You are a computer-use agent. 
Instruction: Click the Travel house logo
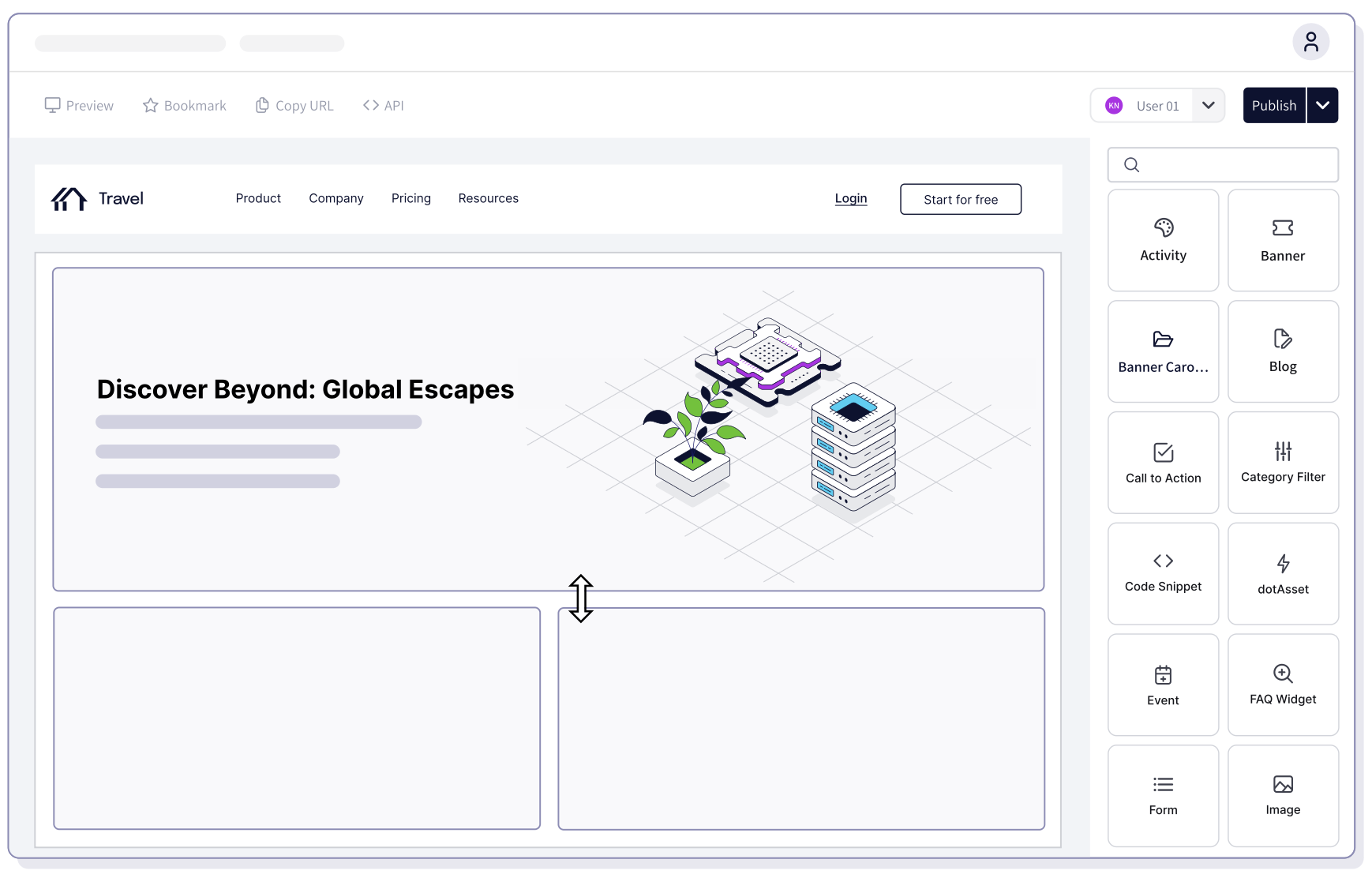[x=69, y=199]
